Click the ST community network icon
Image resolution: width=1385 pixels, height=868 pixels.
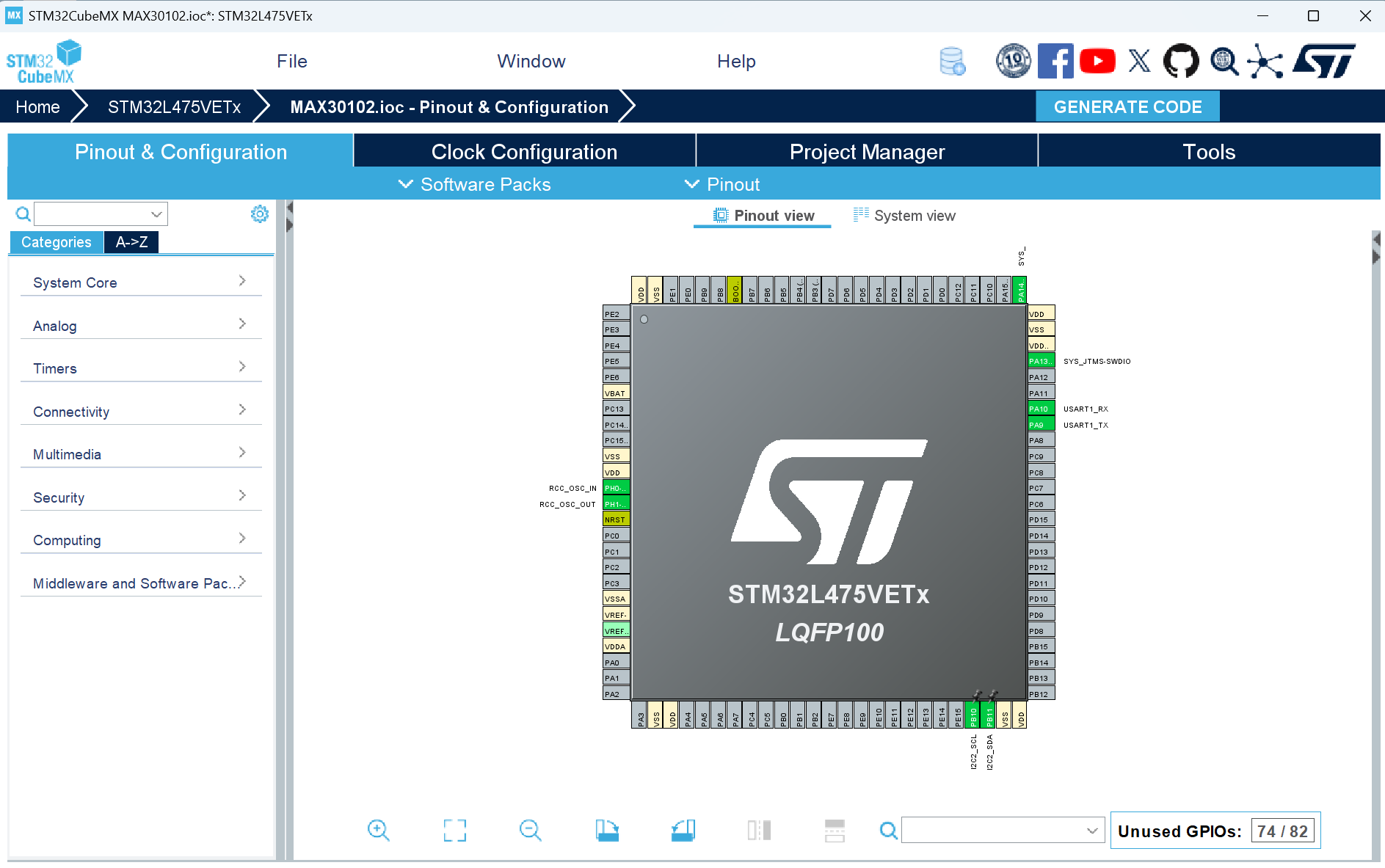1266,61
